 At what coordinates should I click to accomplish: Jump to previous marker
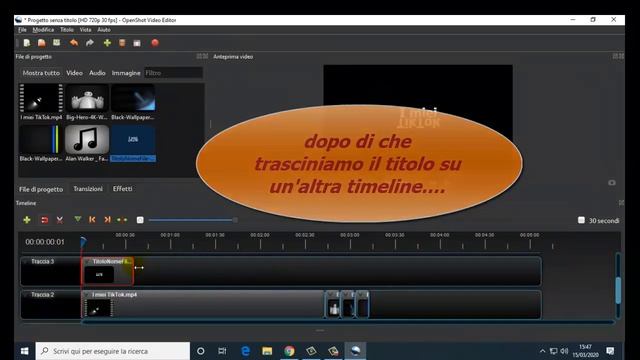[92, 220]
